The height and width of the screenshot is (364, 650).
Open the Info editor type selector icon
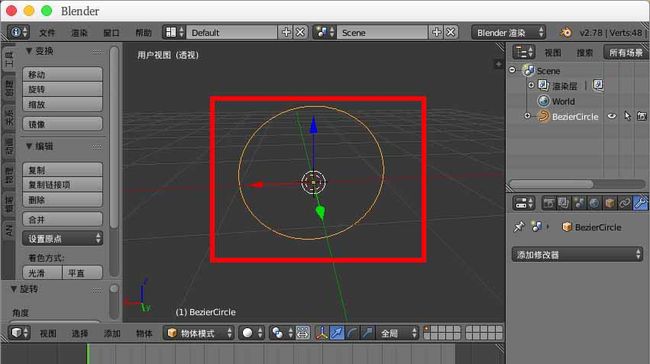[19, 32]
